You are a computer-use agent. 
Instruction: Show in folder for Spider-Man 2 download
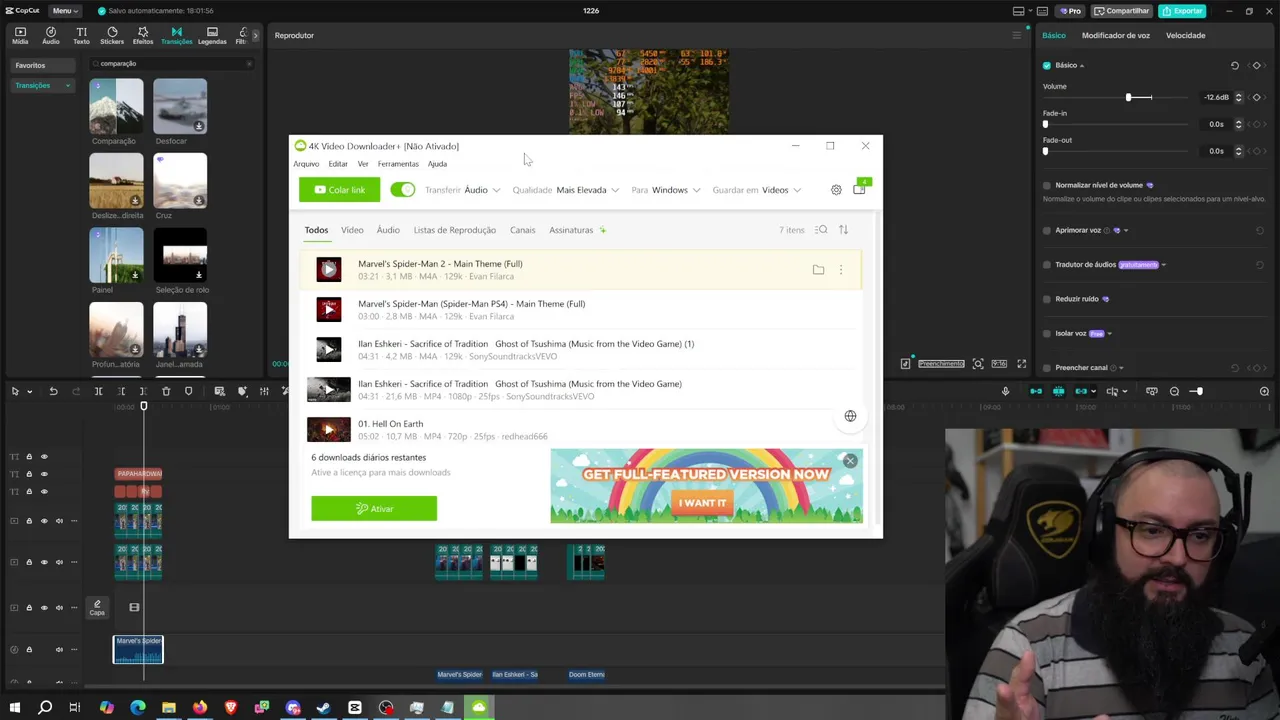(x=818, y=270)
